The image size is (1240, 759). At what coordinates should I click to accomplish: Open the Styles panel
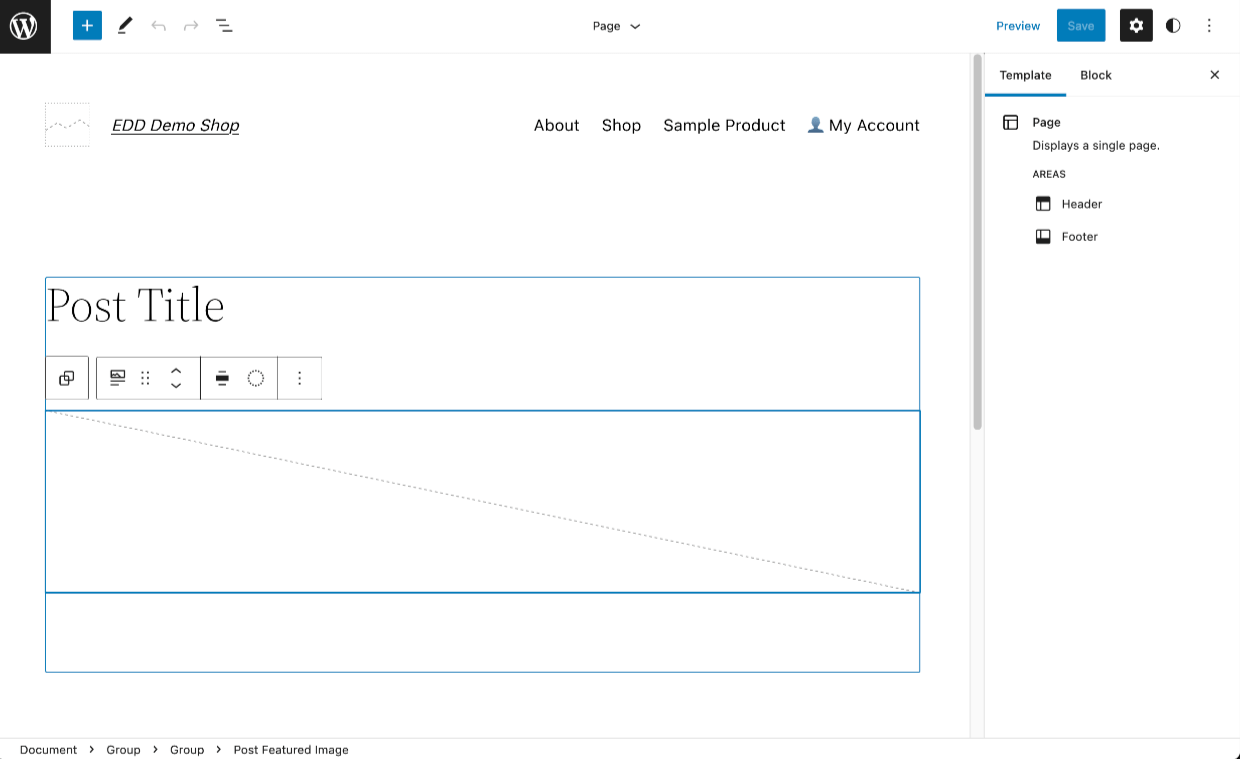1172,25
